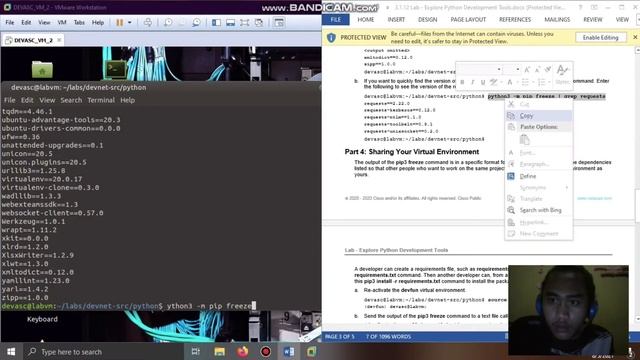Open VMware Edit menu

[x=26, y=22]
